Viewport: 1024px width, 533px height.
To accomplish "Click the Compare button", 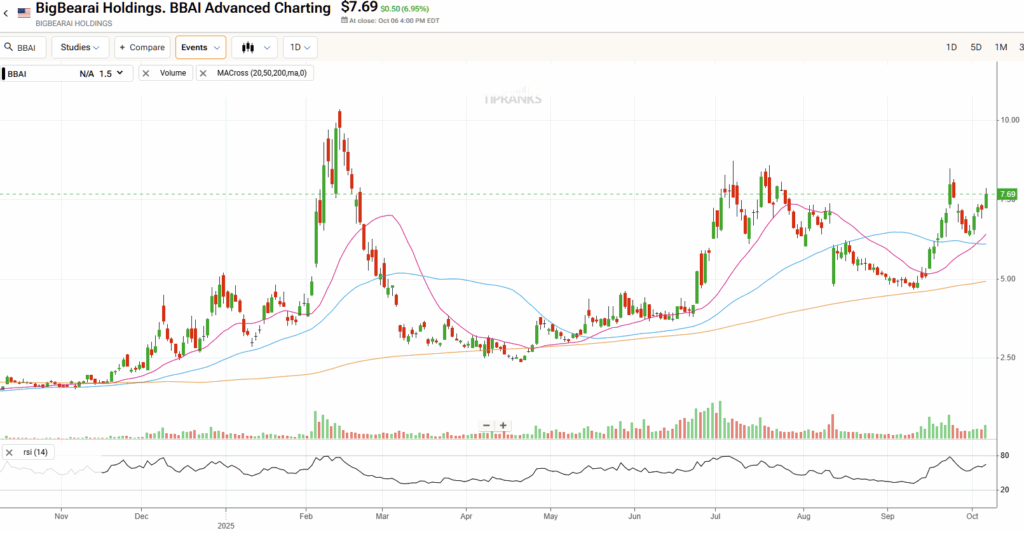I will pyautogui.click(x=140, y=47).
